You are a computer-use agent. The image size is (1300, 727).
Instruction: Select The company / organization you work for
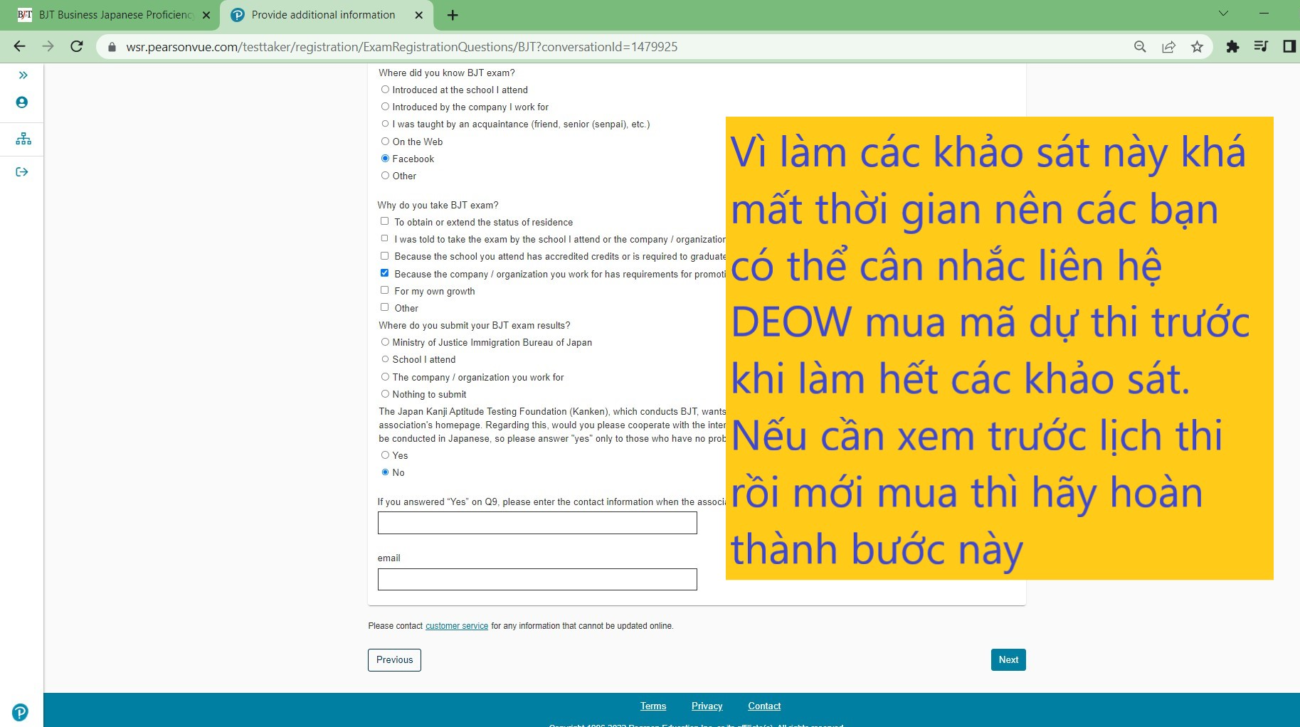pos(385,377)
